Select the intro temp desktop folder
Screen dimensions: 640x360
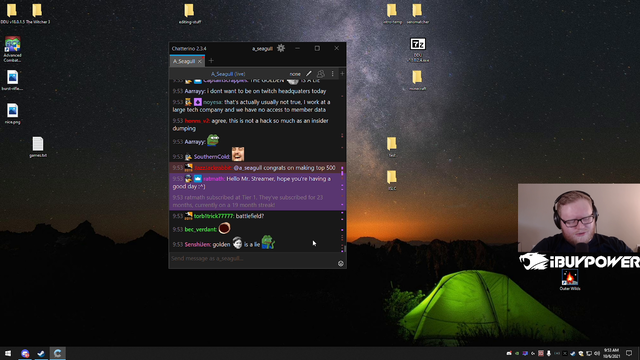(x=392, y=13)
